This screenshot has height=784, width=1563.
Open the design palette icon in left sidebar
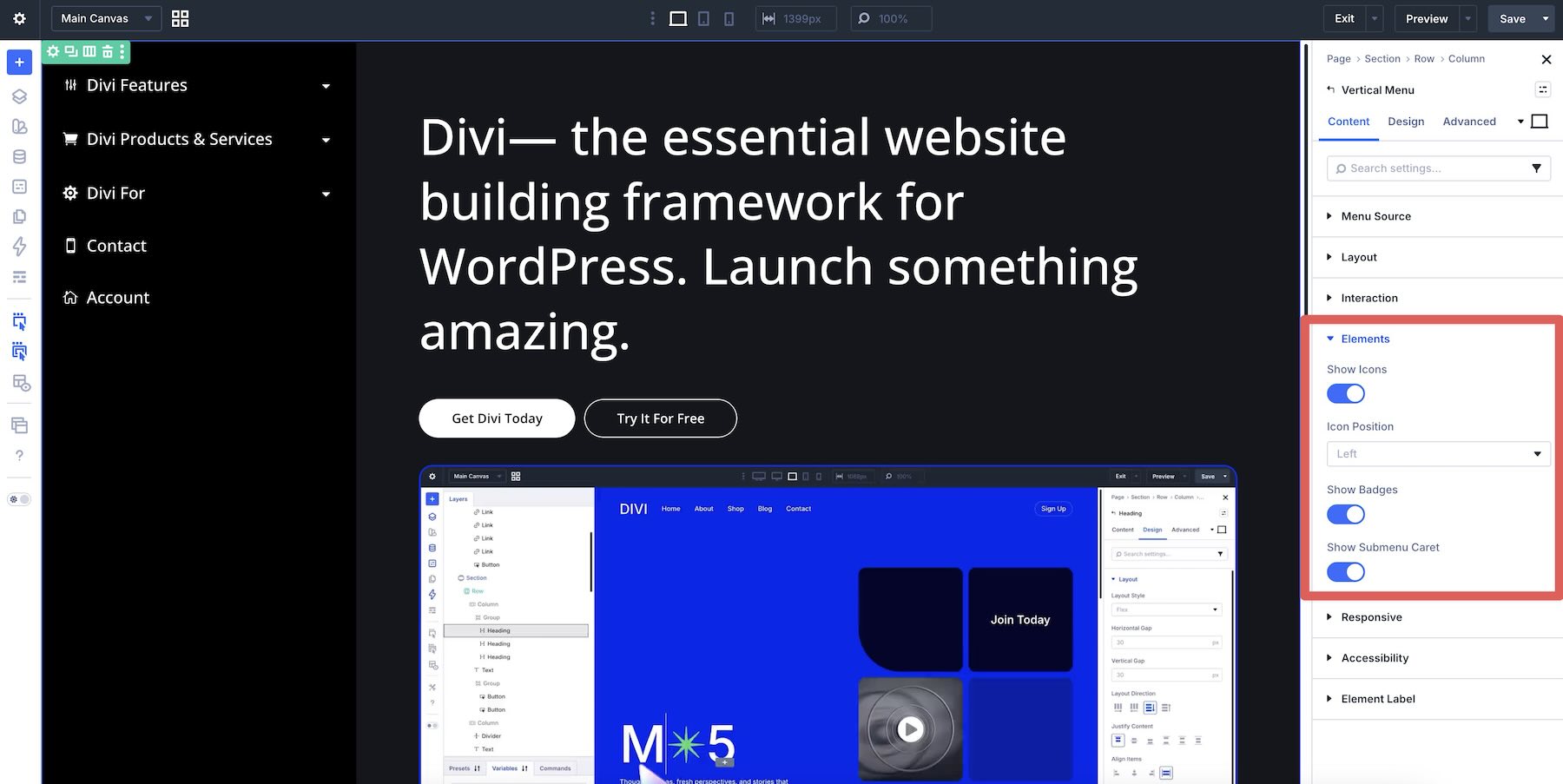pos(19,127)
